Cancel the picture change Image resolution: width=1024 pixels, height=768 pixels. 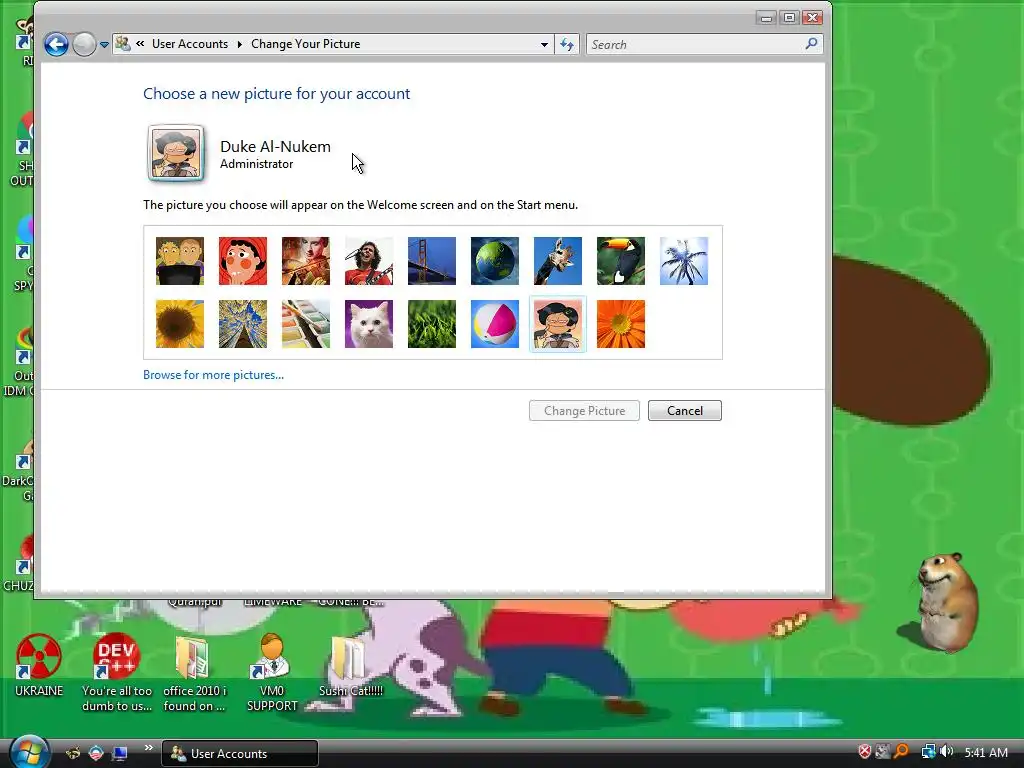point(685,411)
